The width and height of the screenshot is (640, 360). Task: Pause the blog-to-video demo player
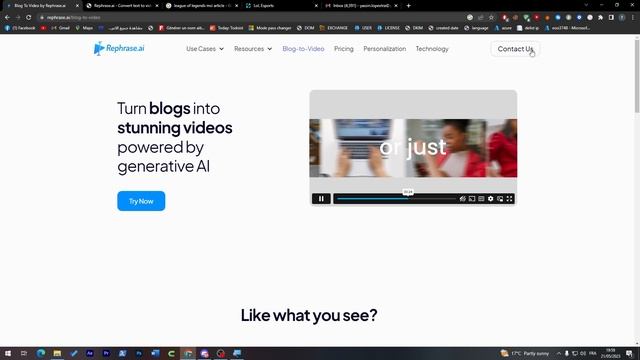pos(321,199)
